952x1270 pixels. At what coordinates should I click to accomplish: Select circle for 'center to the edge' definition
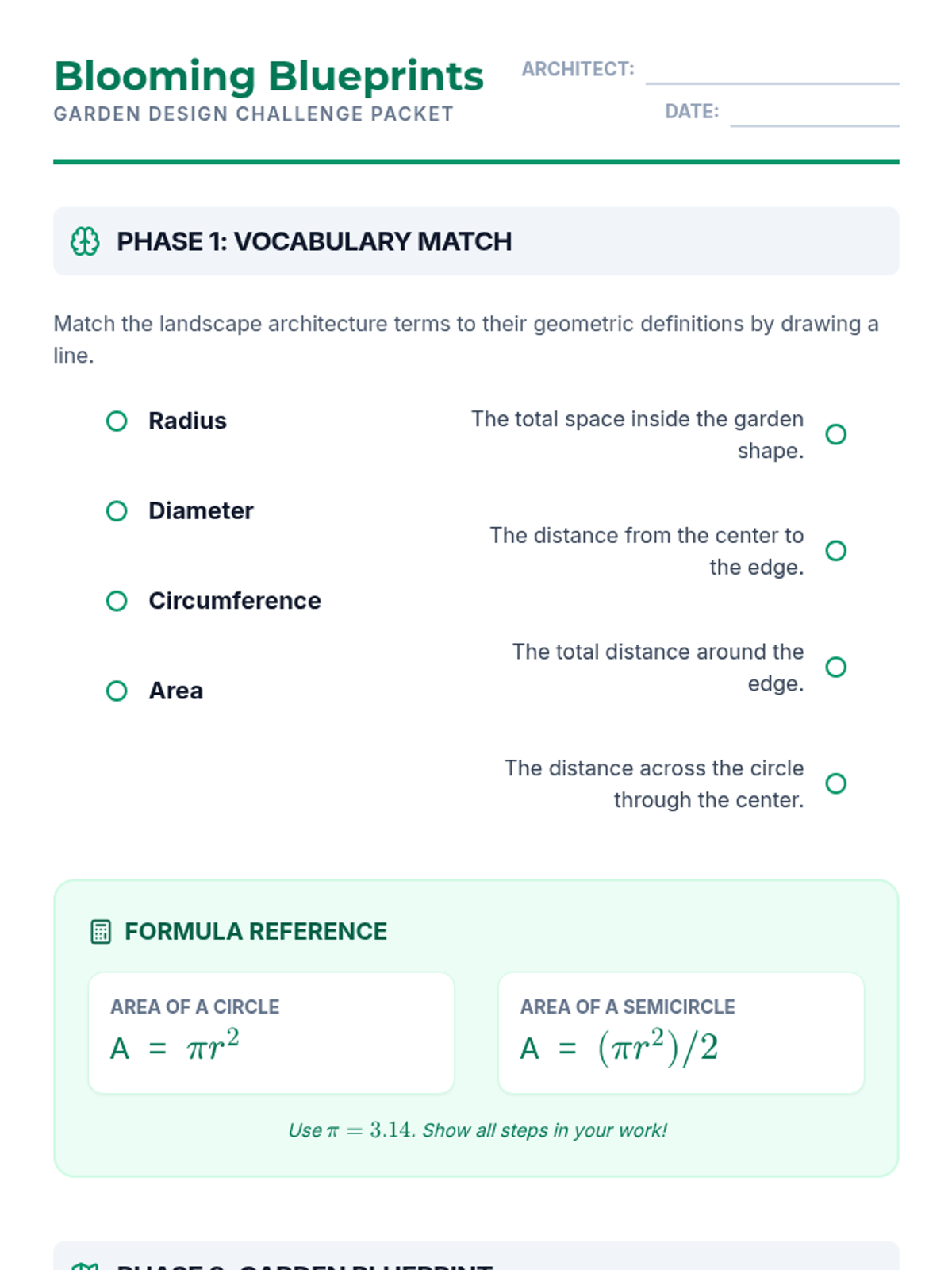pyautogui.click(x=835, y=551)
